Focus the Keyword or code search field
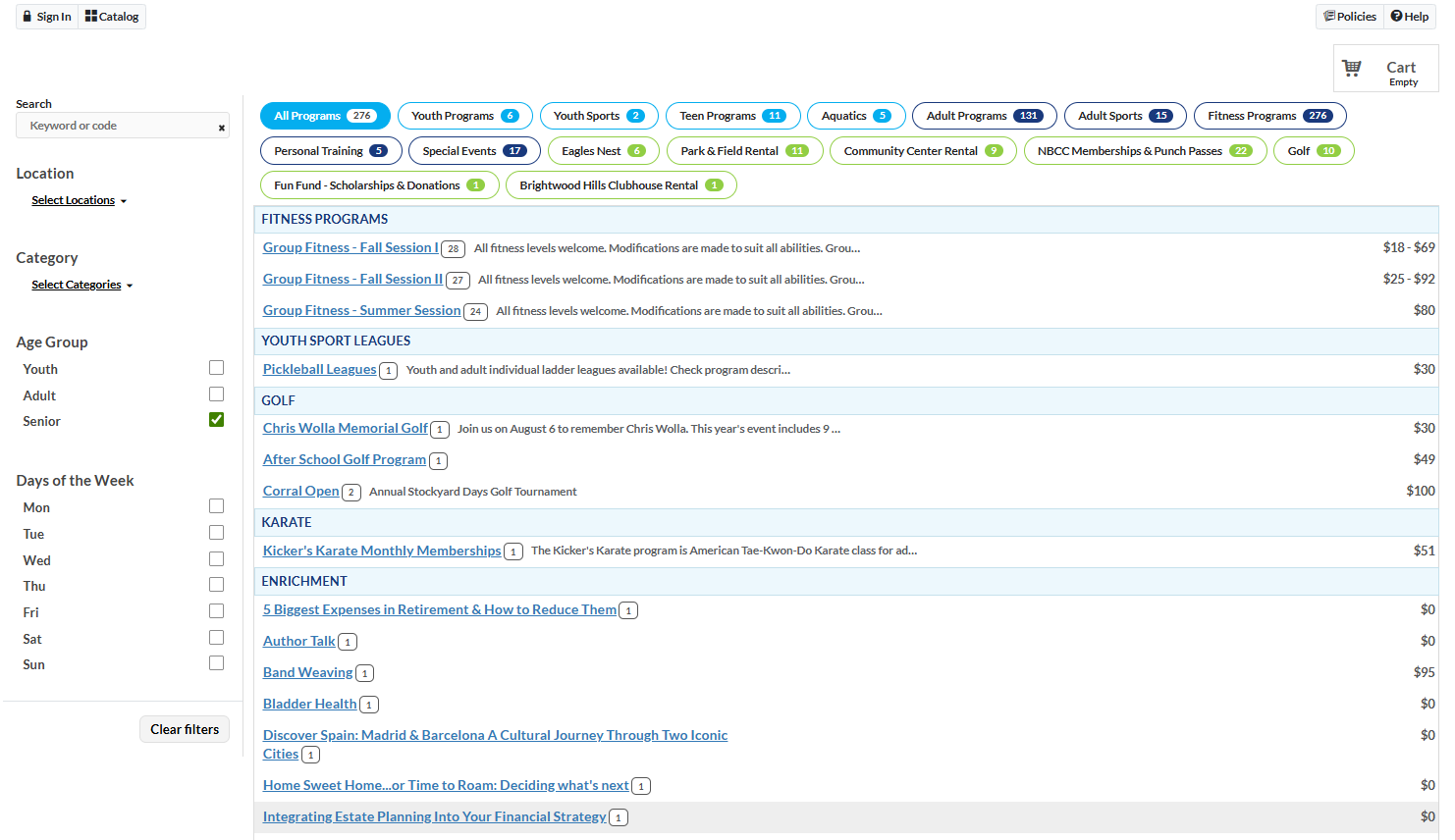 point(123,126)
